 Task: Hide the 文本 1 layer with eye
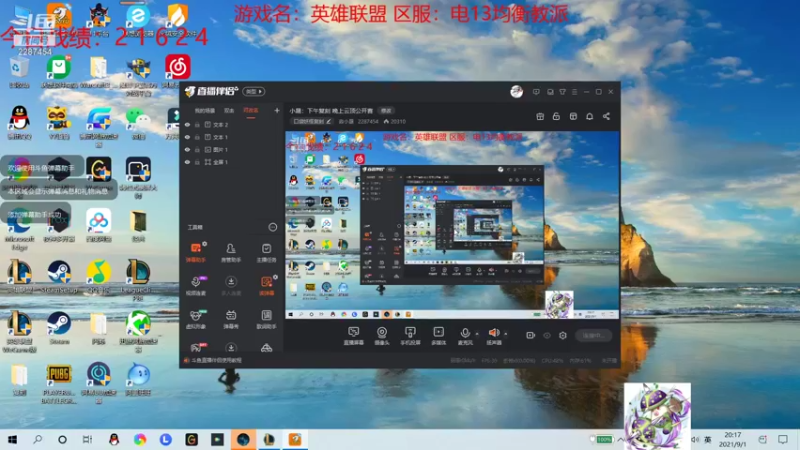click(x=187, y=137)
